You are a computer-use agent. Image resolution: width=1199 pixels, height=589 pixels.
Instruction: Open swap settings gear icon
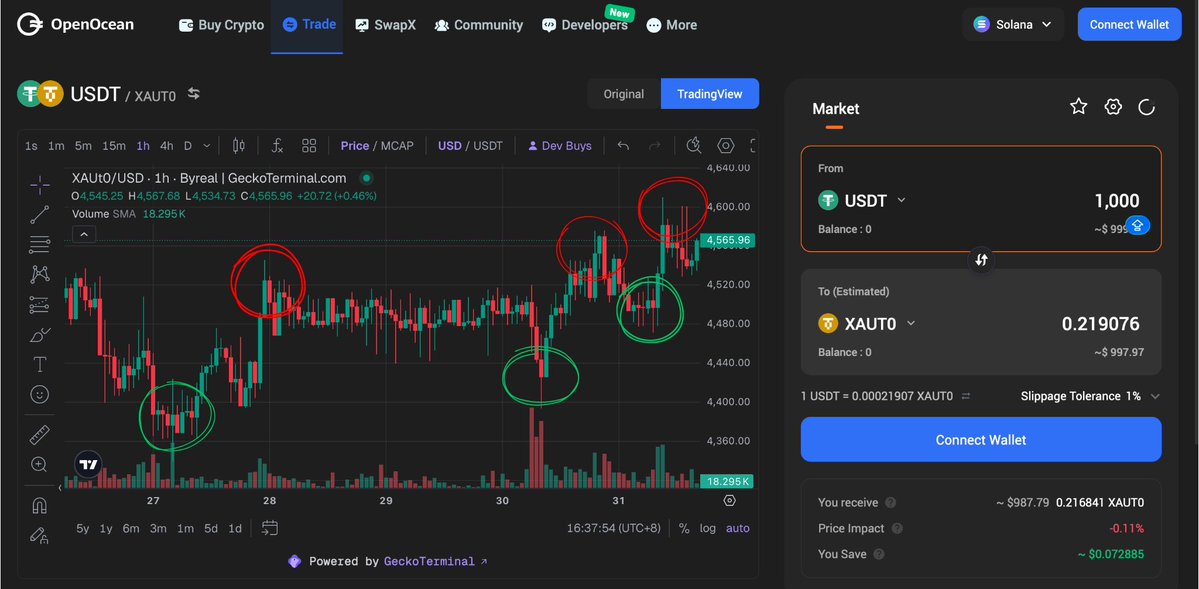[x=1113, y=107]
